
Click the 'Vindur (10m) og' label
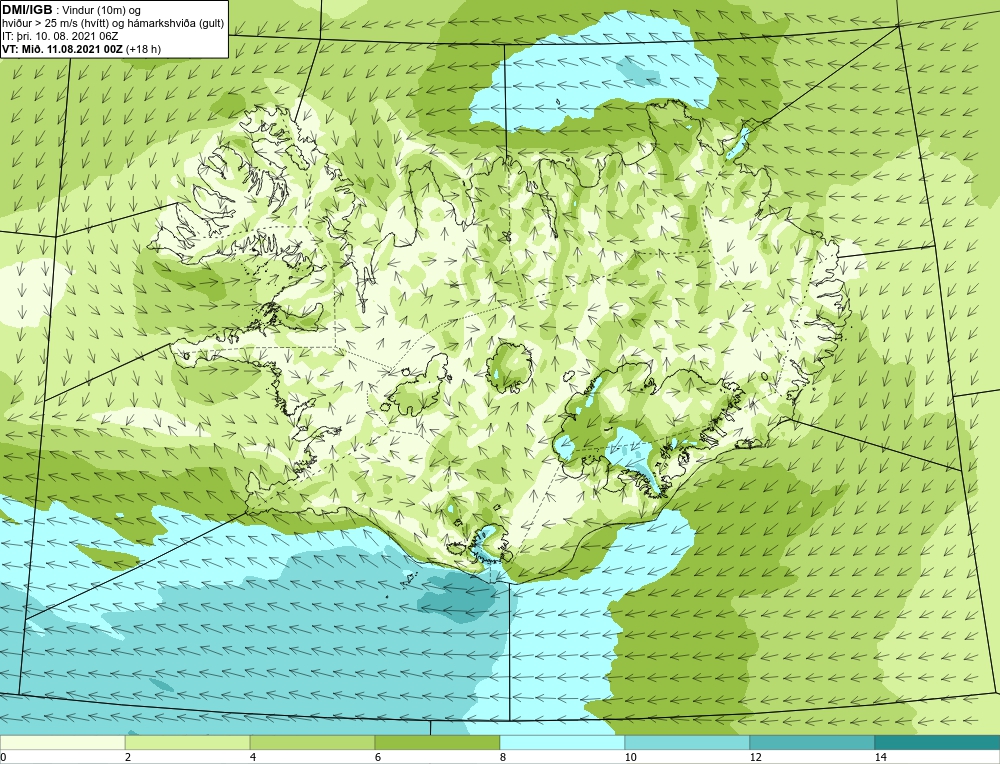101,11
